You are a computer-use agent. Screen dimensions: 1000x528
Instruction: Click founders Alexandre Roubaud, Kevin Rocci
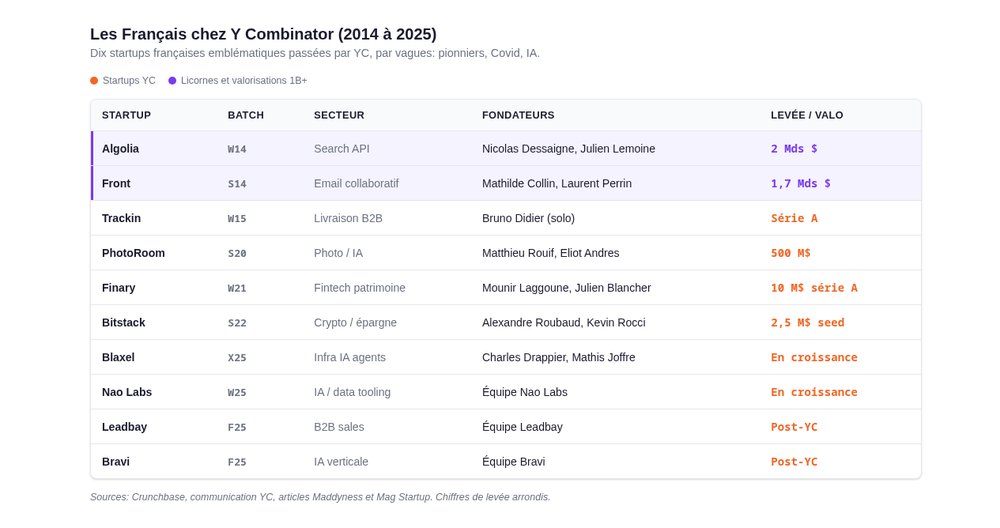564,322
